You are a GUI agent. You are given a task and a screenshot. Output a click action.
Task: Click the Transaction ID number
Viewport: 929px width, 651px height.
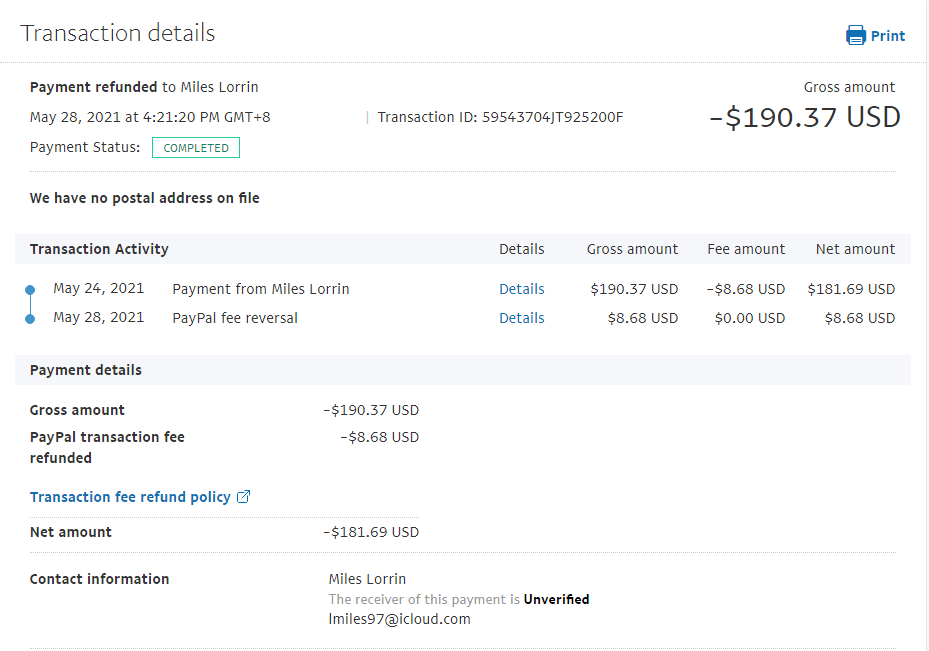[552, 117]
